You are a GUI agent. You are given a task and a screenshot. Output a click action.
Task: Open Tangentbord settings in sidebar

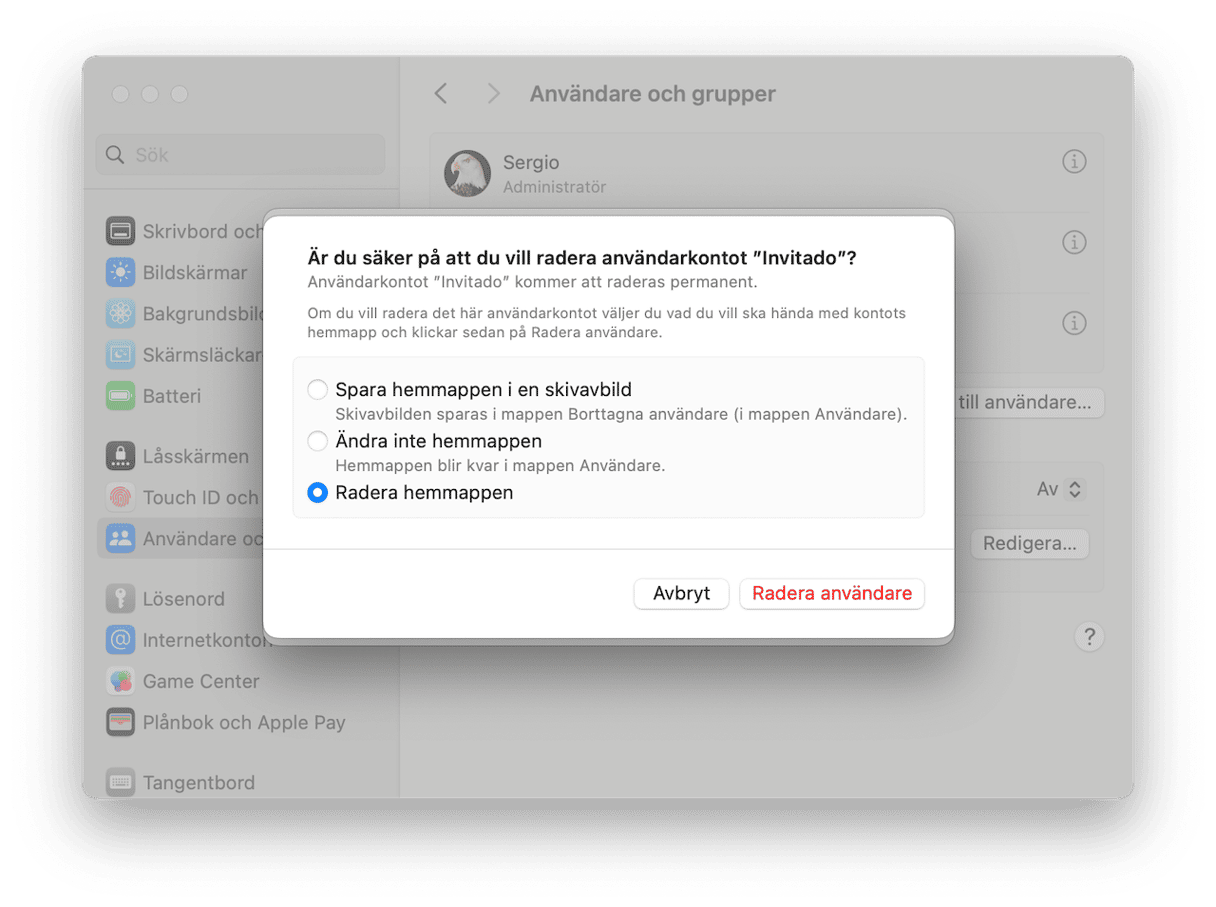coord(198,783)
